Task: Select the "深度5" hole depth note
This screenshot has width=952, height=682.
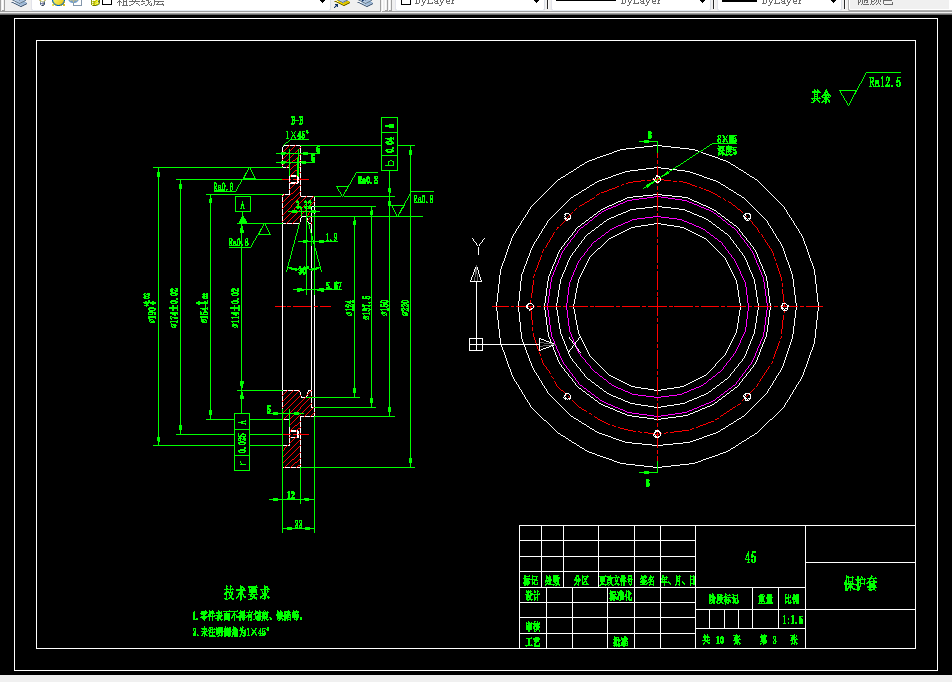Action: [x=727, y=151]
